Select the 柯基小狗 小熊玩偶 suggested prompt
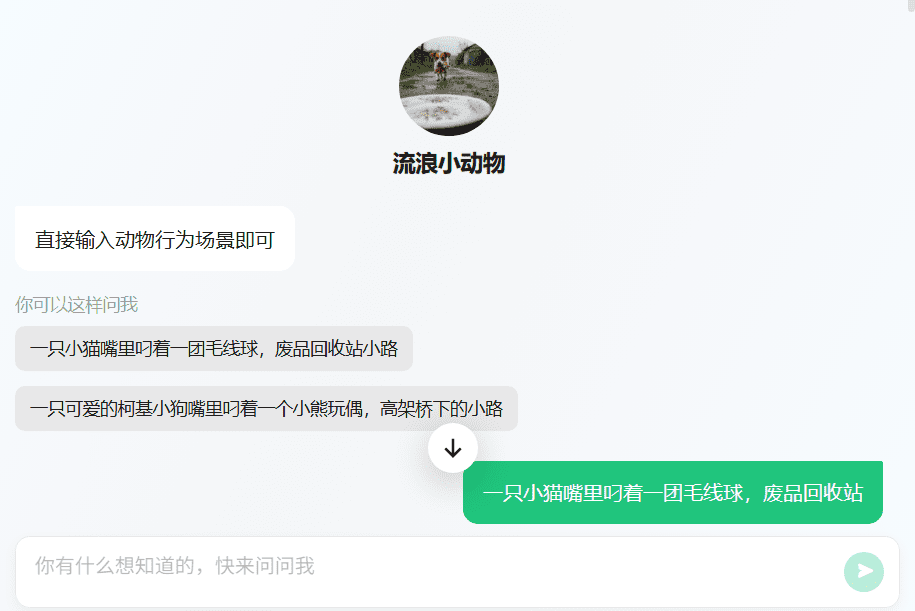 (x=266, y=409)
